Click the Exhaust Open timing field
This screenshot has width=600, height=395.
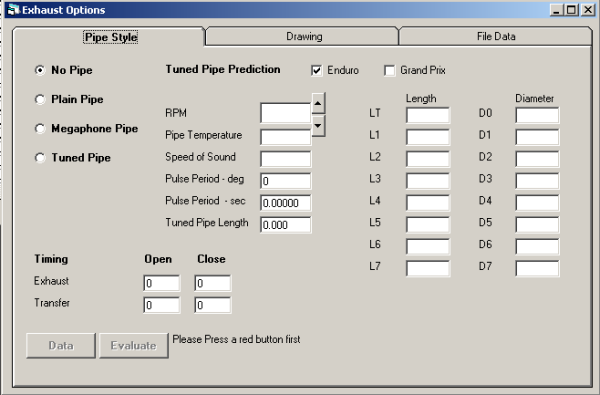click(x=161, y=283)
